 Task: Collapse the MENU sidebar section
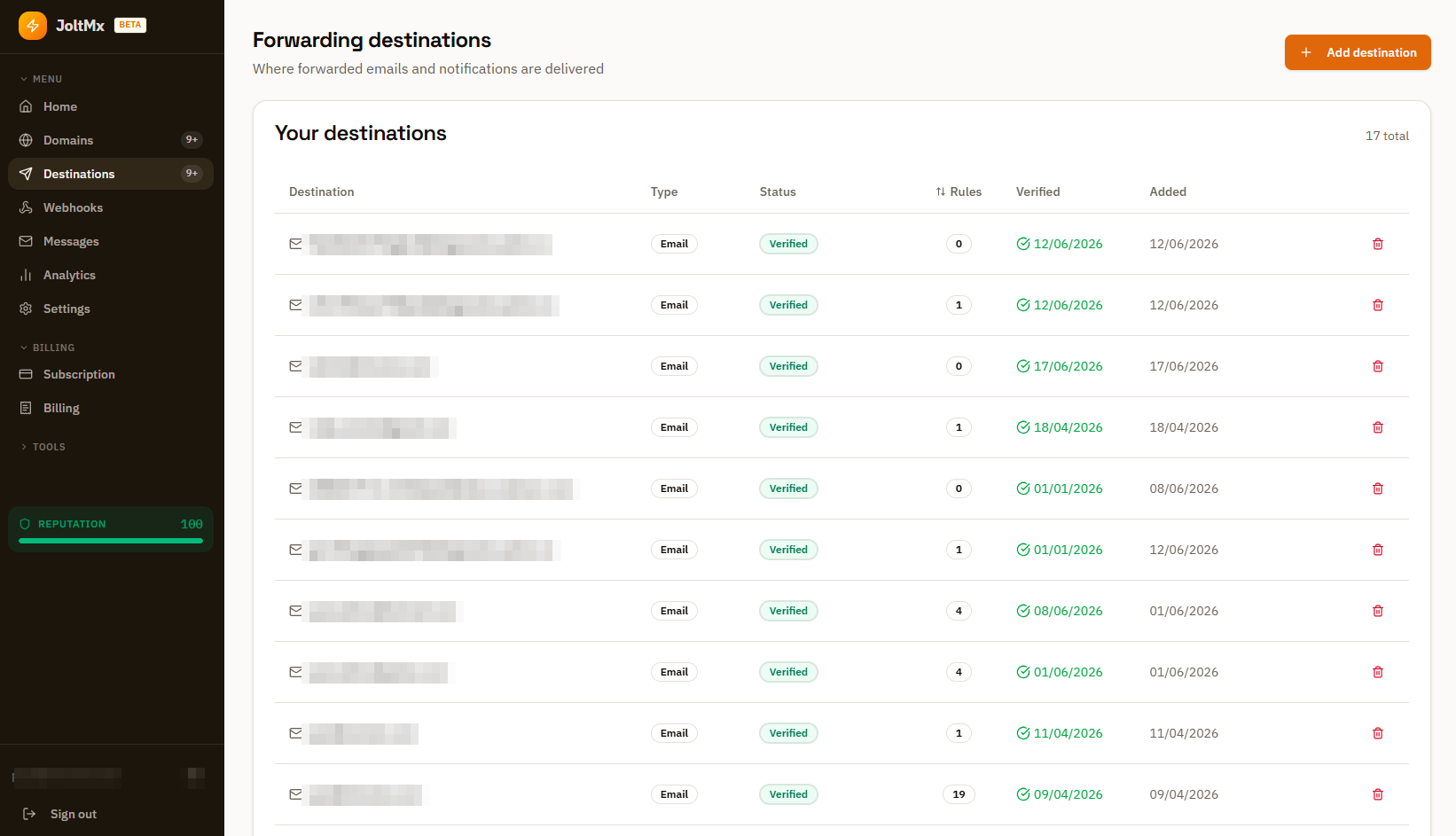click(x=41, y=79)
